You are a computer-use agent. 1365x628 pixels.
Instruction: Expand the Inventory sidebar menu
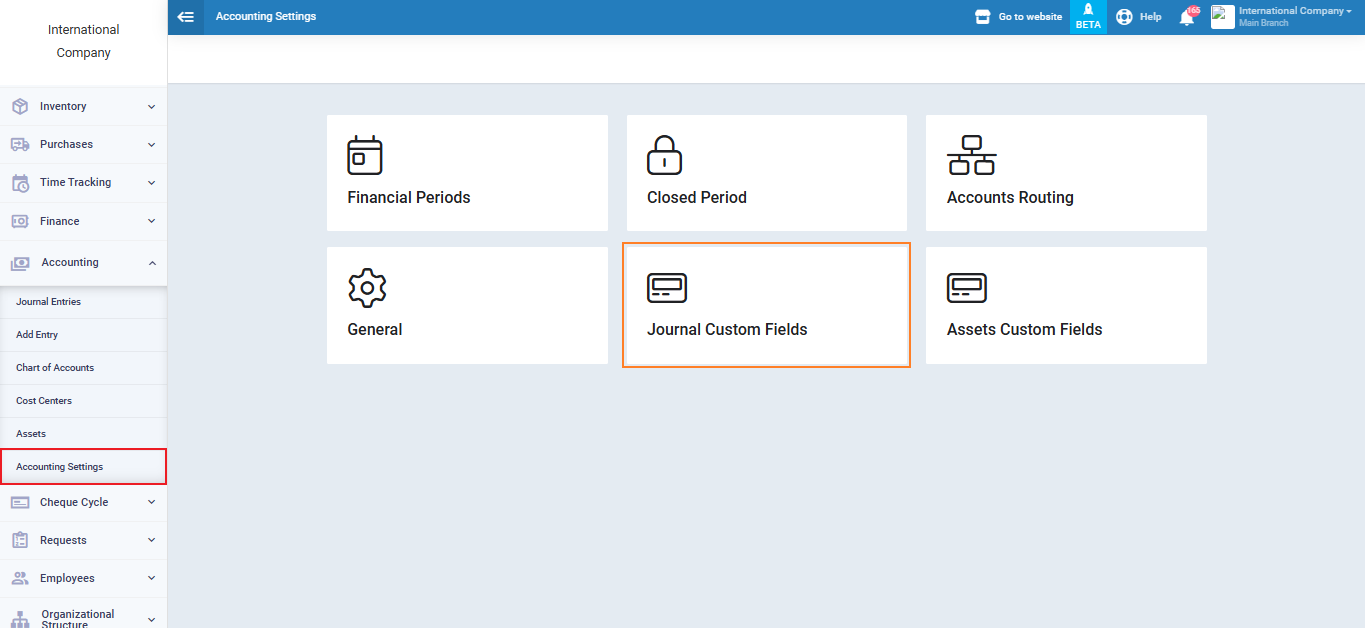click(x=84, y=106)
